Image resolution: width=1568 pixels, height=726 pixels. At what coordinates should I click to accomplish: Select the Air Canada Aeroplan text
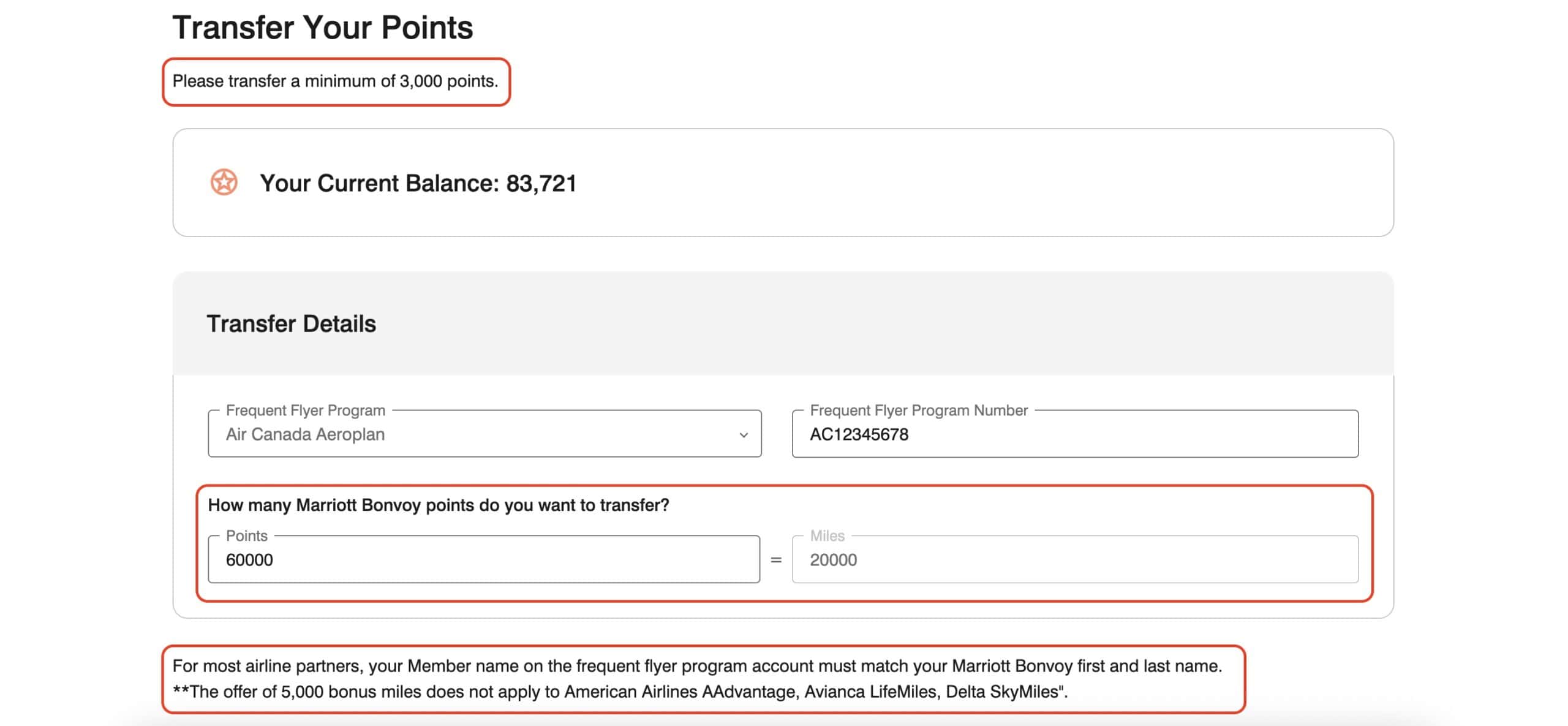[305, 434]
